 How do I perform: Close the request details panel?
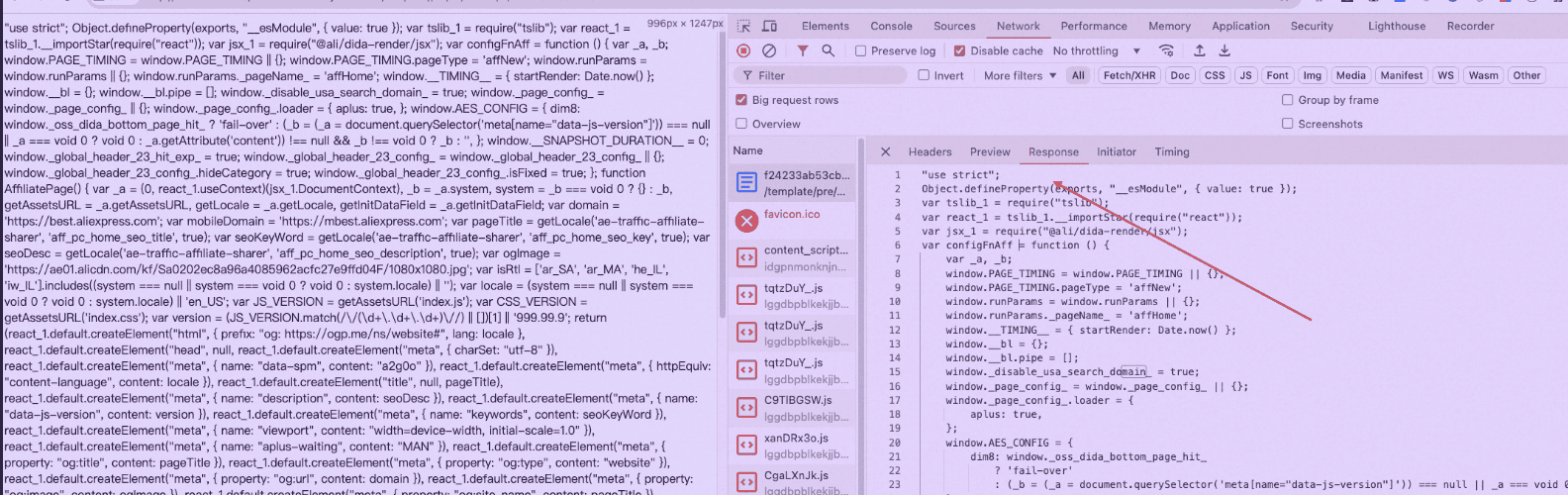click(886, 151)
